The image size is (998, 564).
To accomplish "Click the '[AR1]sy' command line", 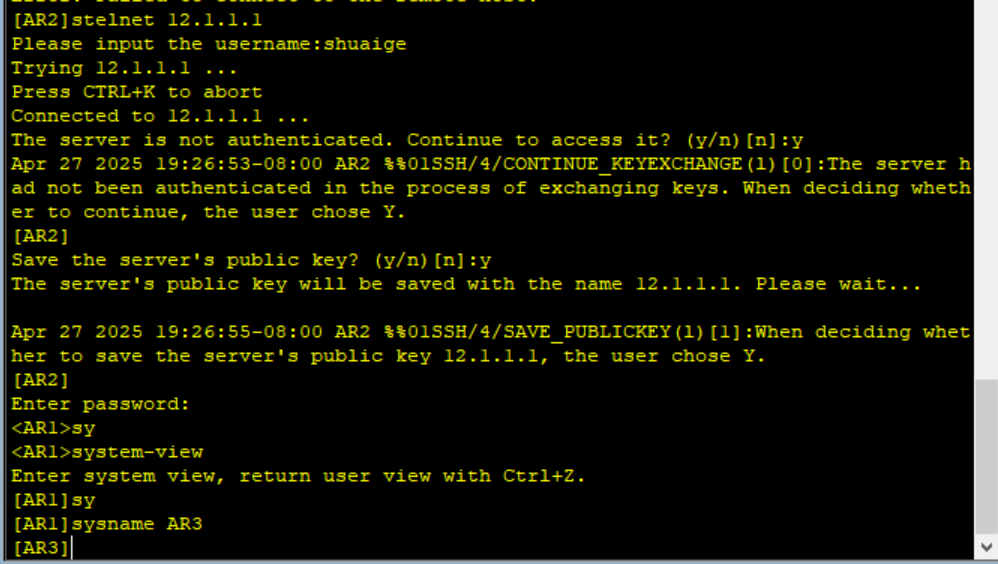I will click(x=53, y=500).
